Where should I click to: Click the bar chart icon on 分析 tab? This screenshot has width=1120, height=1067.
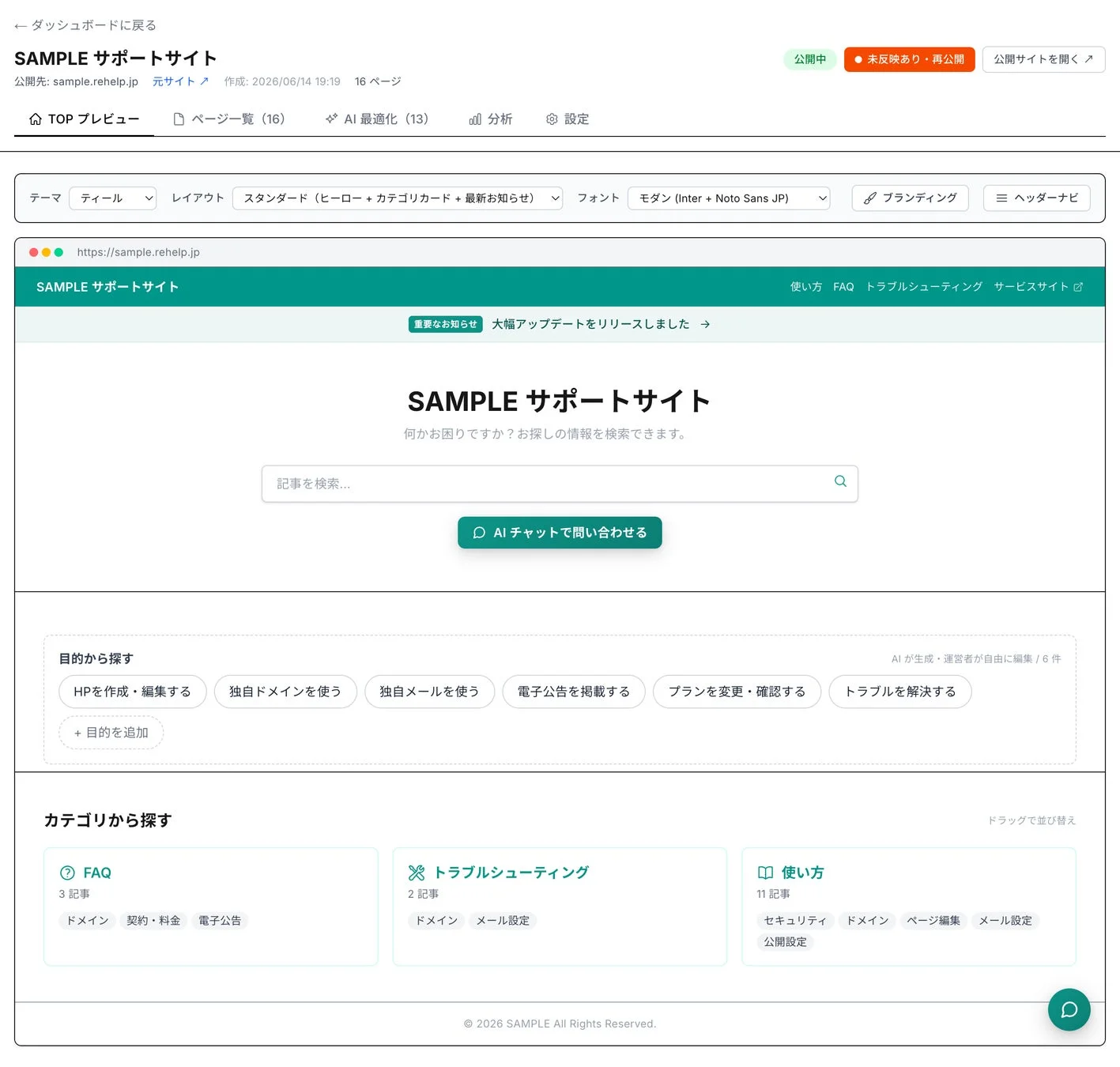point(475,119)
